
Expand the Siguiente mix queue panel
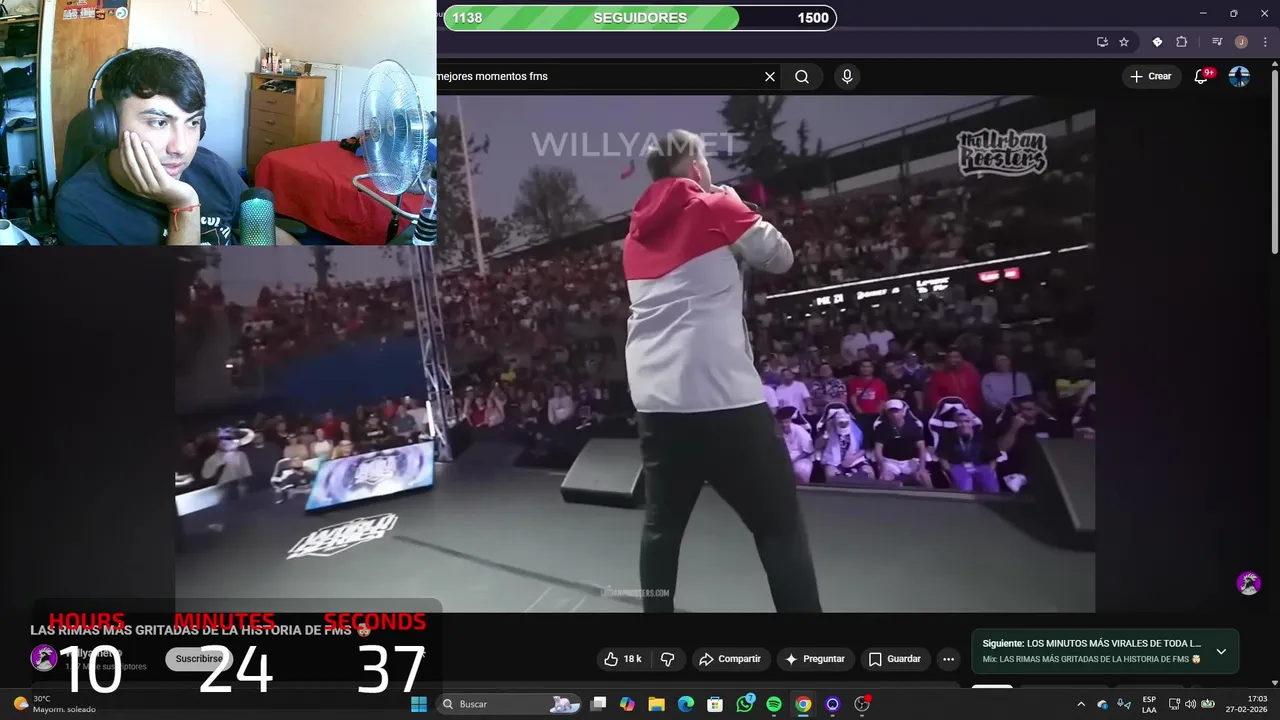[1221, 651]
